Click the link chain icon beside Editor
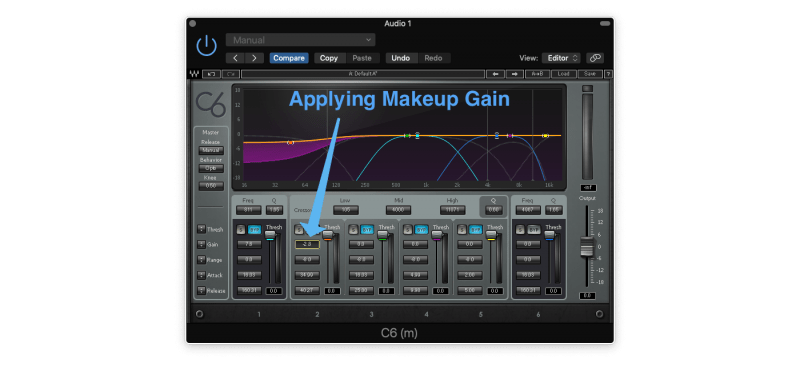The image size is (800, 379). point(594,58)
